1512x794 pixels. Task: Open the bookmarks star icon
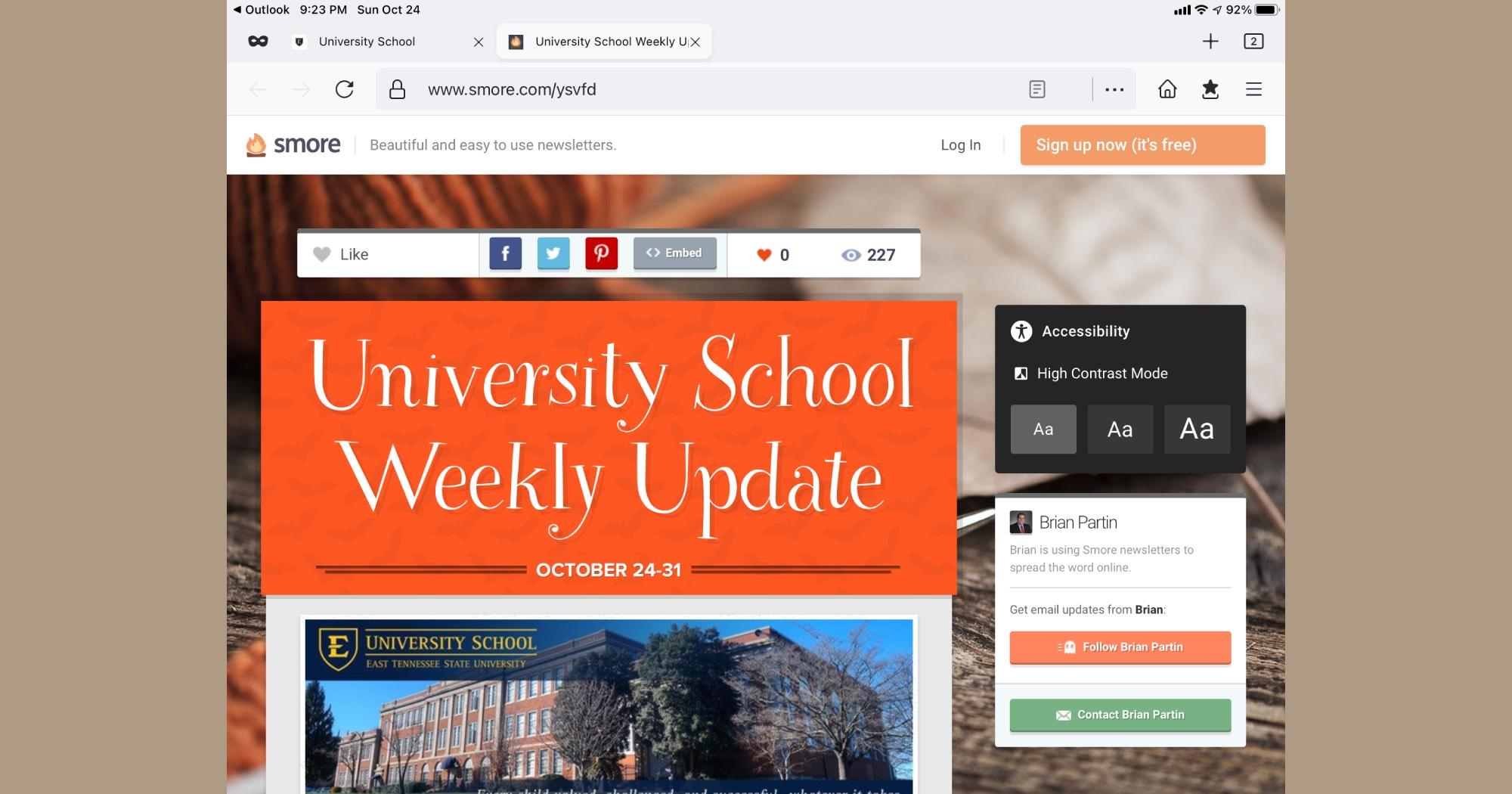(x=1210, y=89)
